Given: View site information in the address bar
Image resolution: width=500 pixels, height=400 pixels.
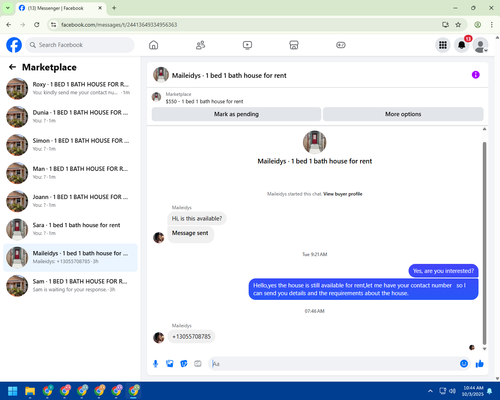Looking at the screenshot, I should point(53,25).
